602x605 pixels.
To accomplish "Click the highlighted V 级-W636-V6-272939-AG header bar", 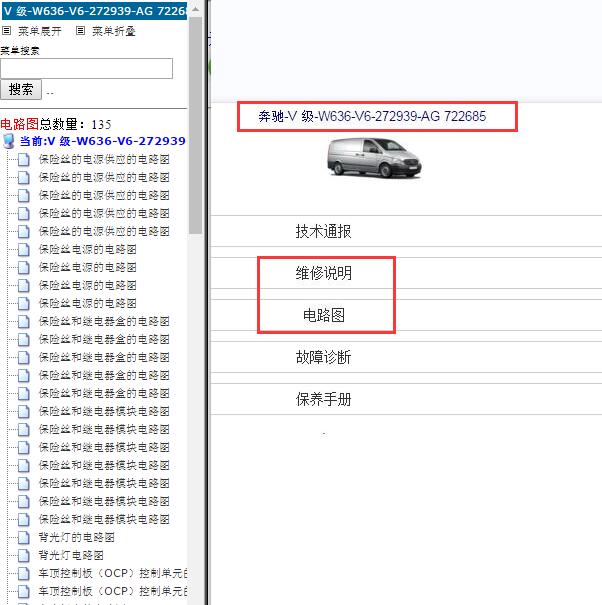I will [94, 11].
